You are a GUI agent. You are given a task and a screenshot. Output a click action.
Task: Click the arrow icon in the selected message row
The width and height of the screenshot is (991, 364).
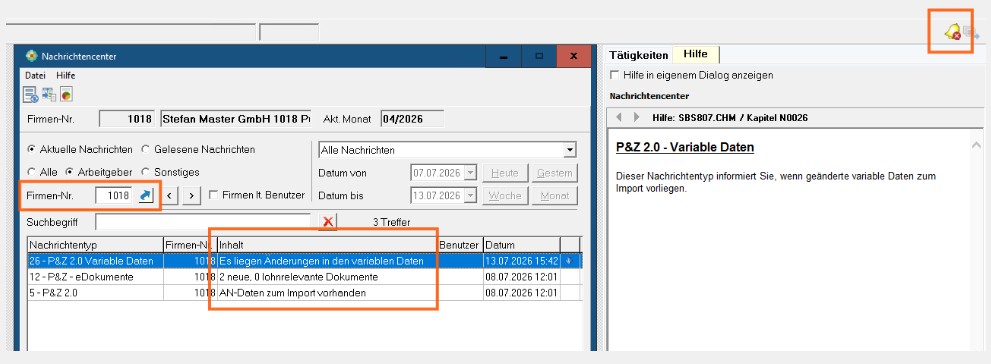tap(569, 260)
